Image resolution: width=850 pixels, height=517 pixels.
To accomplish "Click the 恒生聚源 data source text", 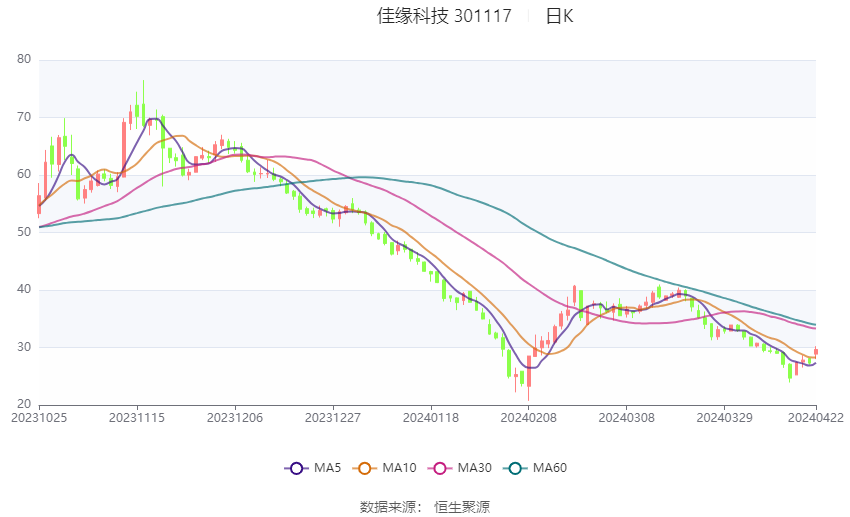I will [462, 507].
